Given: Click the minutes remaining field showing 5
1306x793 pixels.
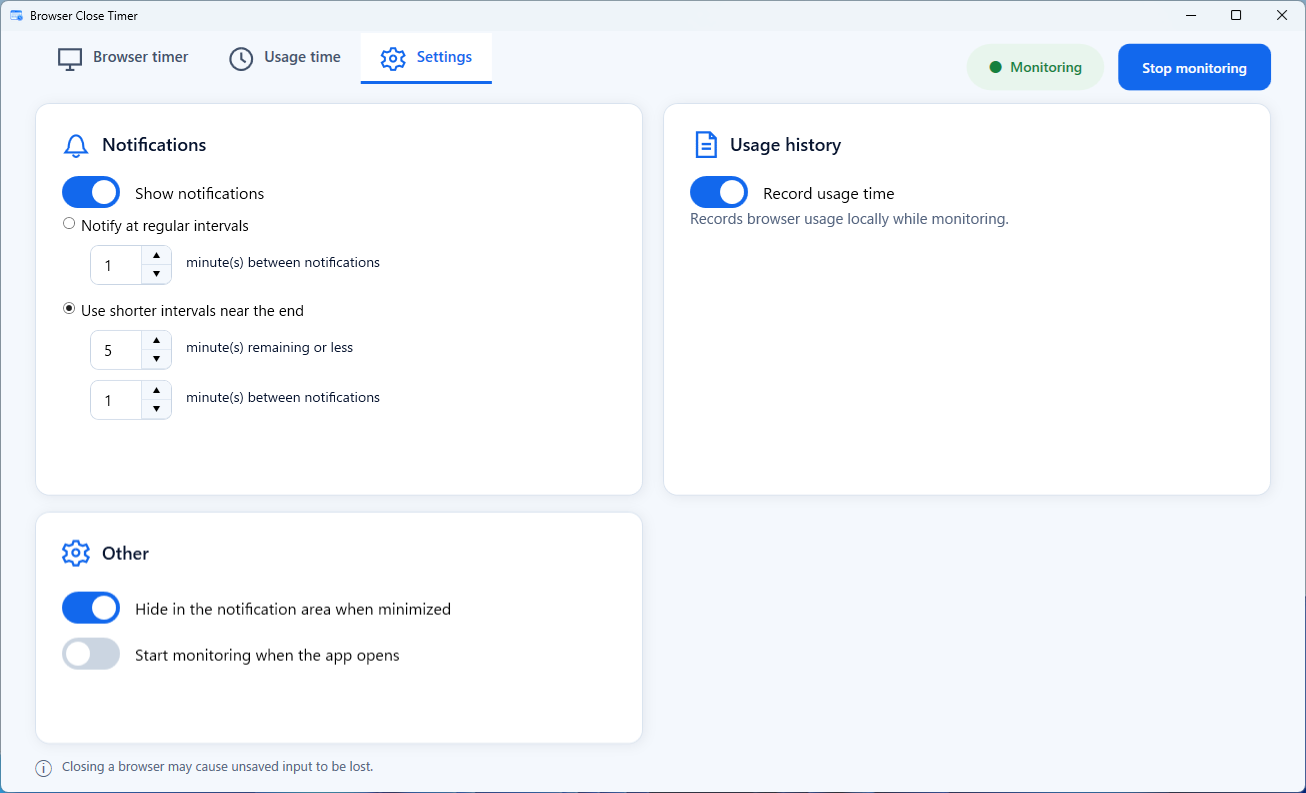Looking at the screenshot, I should coord(116,350).
